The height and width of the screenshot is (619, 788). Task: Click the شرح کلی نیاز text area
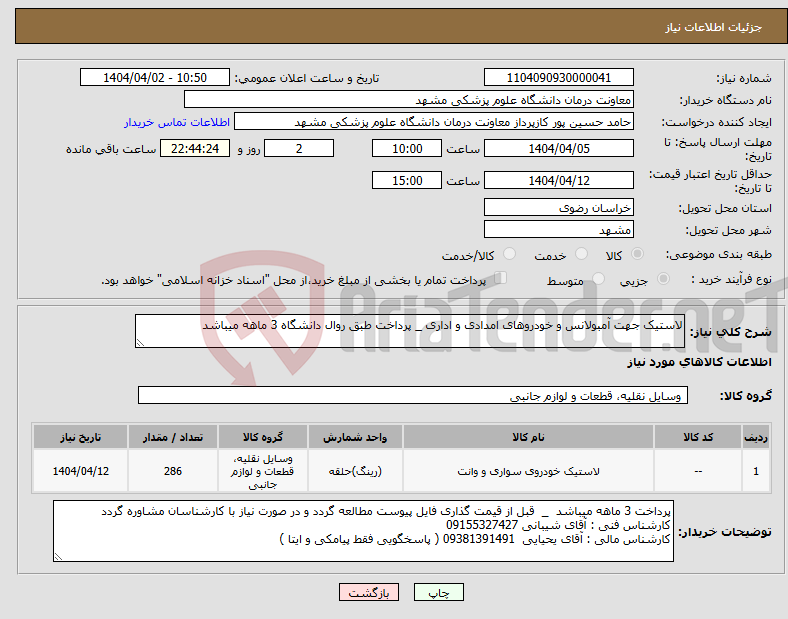point(410,331)
